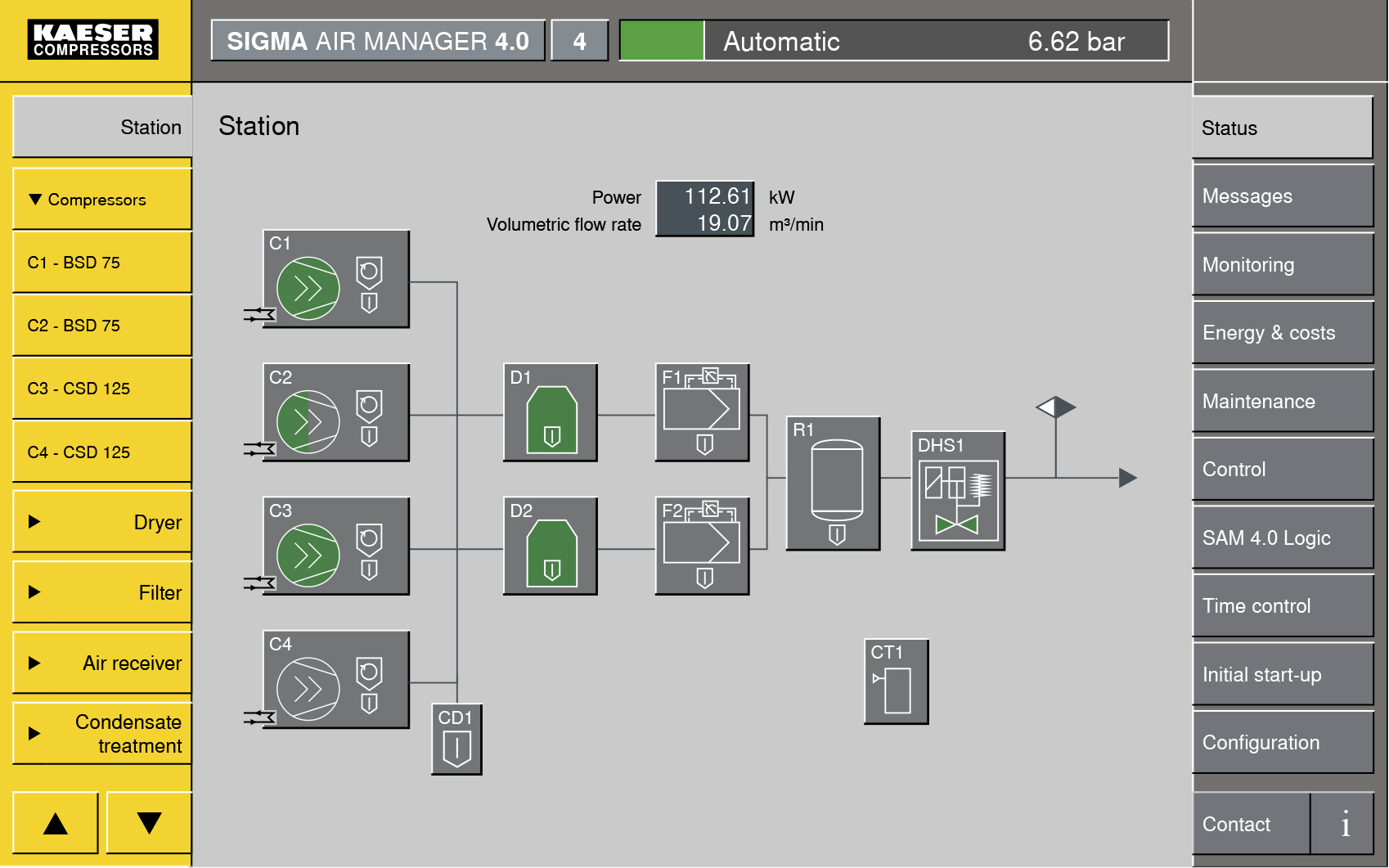Open Initial start-up page
This screenshot has width=1389, height=868.
(1283, 674)
